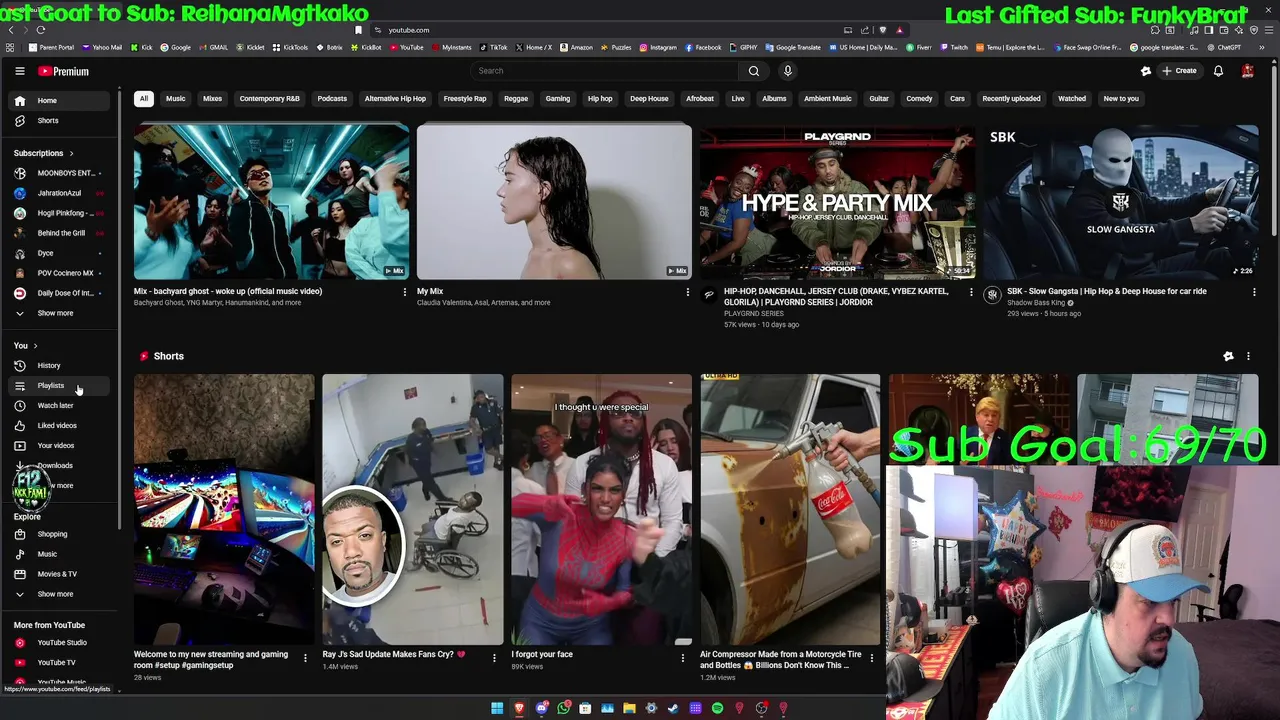Open Spotify from the taskbar
This screenshot has height=720, width=1280.
[x=717, y=709]
